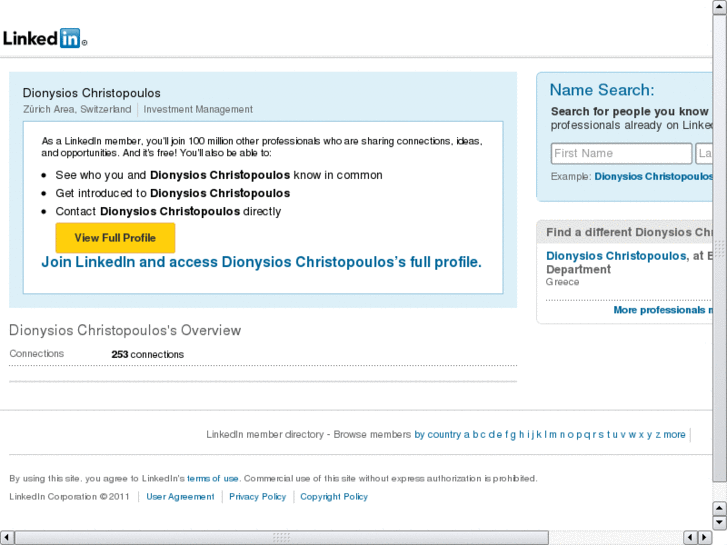The image size is (727, 545).
Task: Browse member directory letter s
Action: 601,435
